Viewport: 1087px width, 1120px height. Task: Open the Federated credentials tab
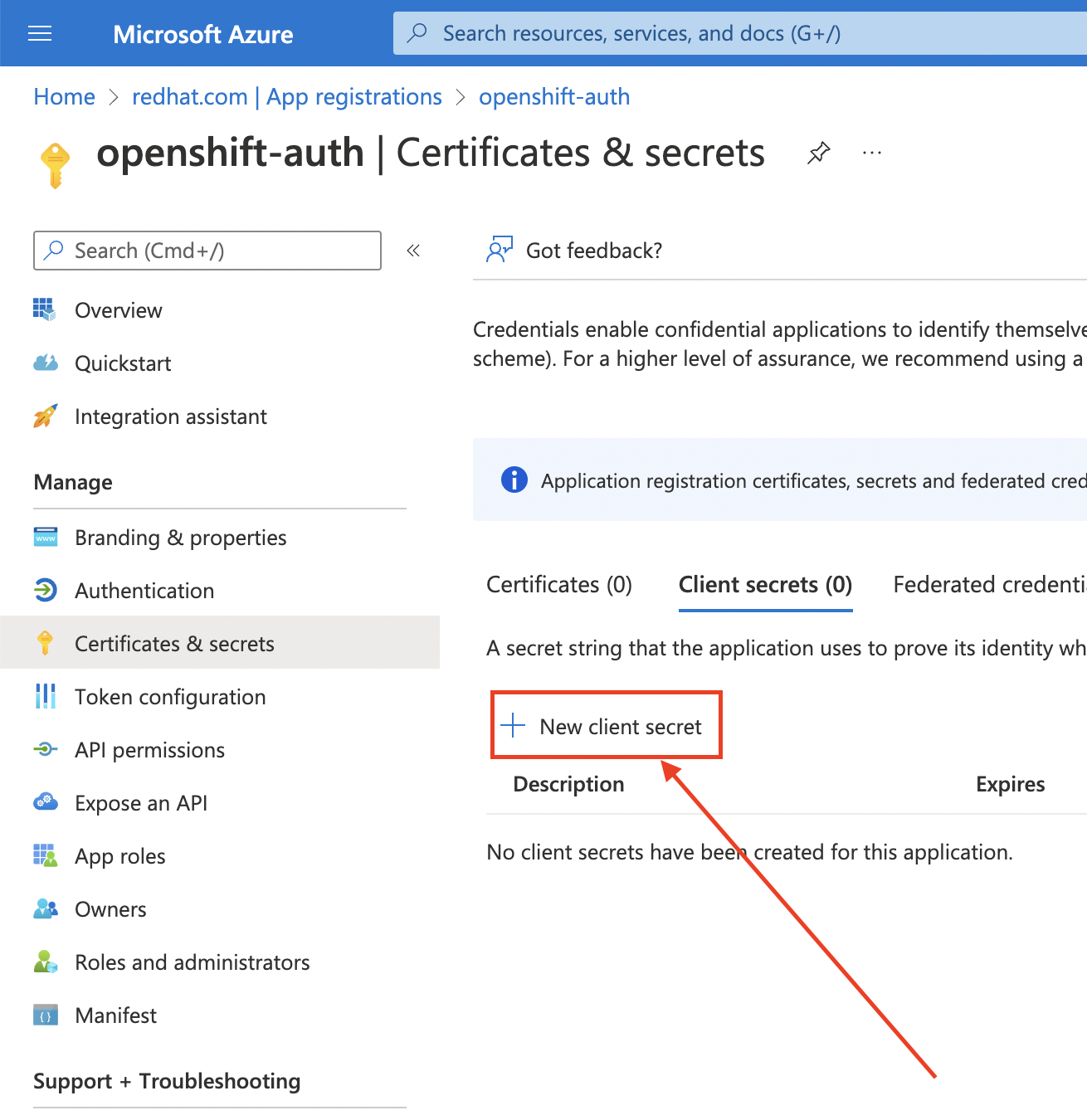pos(989,585)
